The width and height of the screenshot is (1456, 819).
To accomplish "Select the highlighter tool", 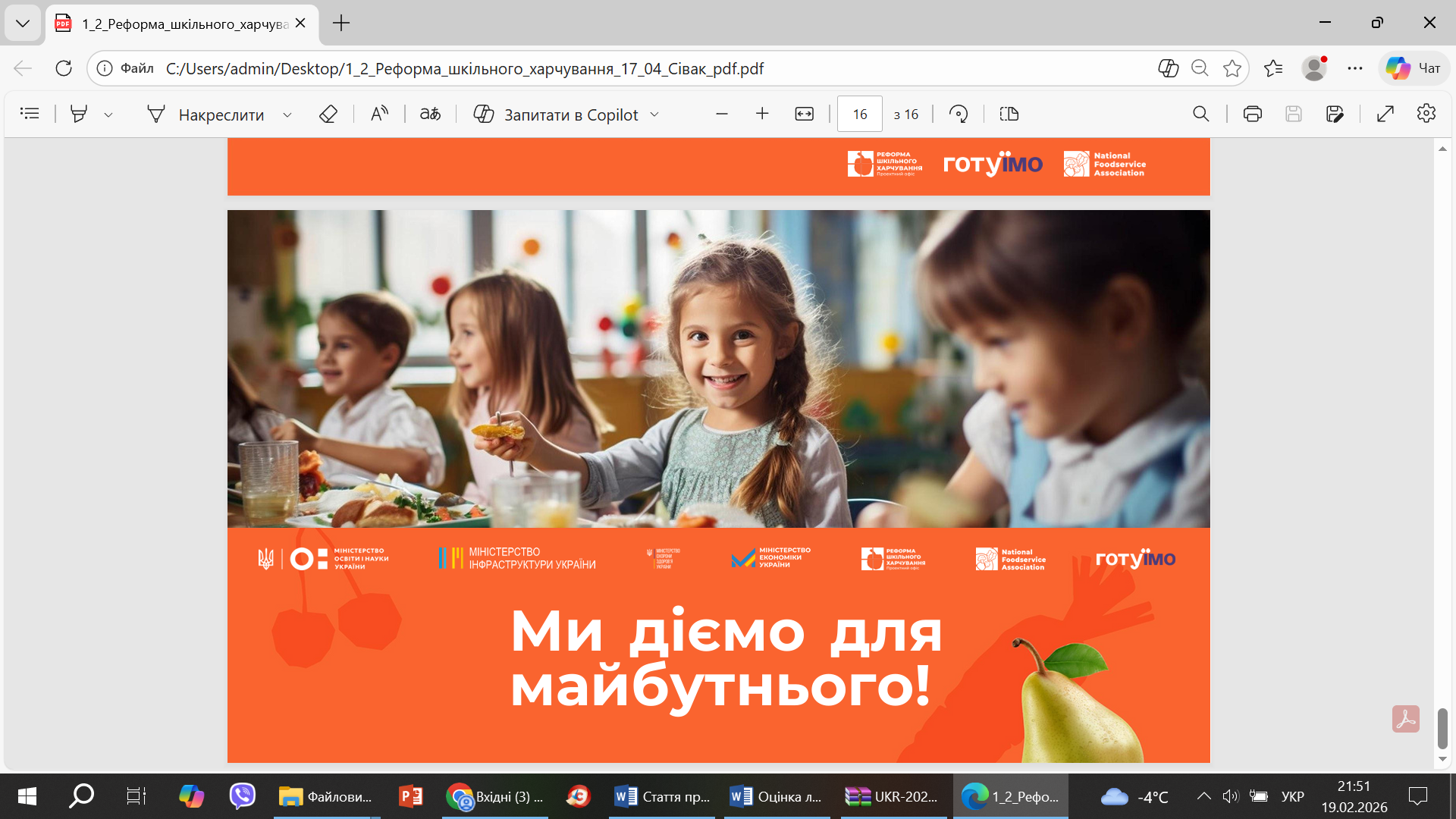I will click(78, 114).
